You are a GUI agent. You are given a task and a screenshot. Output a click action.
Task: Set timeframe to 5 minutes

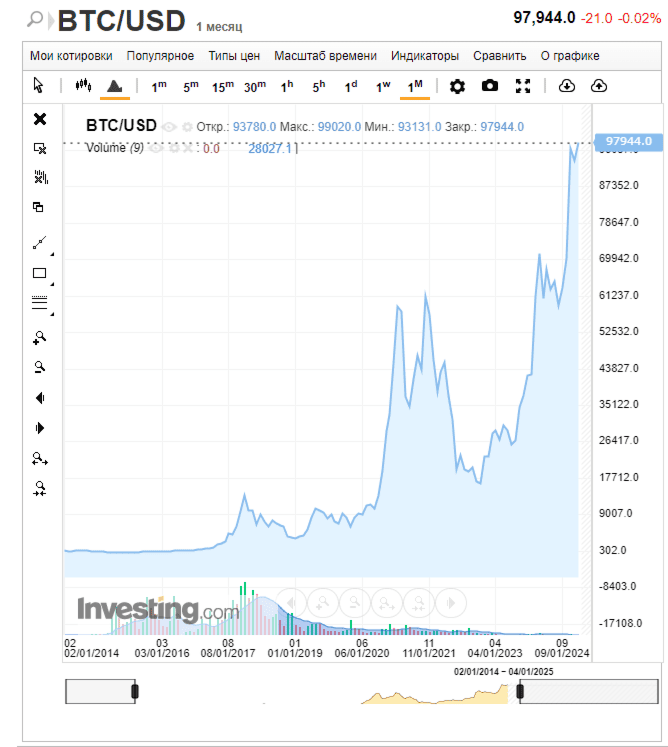[x=191, y=87]
